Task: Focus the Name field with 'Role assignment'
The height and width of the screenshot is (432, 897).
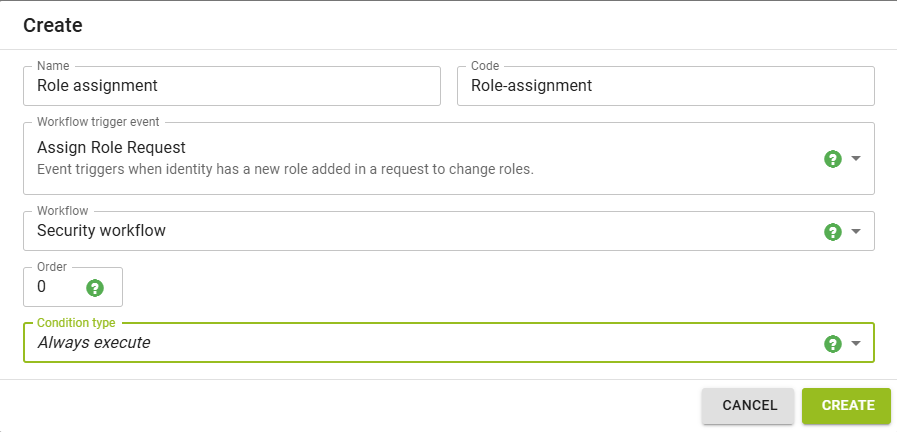Action: coord(231,86)
